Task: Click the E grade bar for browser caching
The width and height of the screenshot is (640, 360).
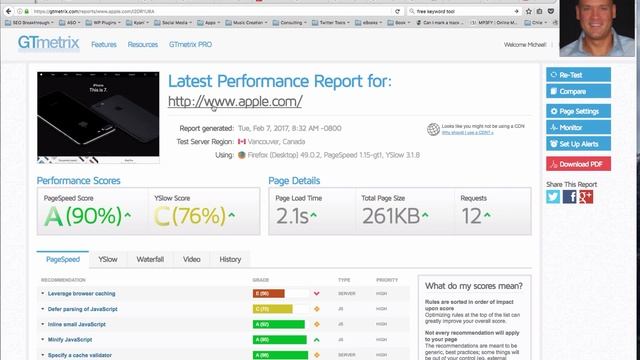Action: (268, 293)
